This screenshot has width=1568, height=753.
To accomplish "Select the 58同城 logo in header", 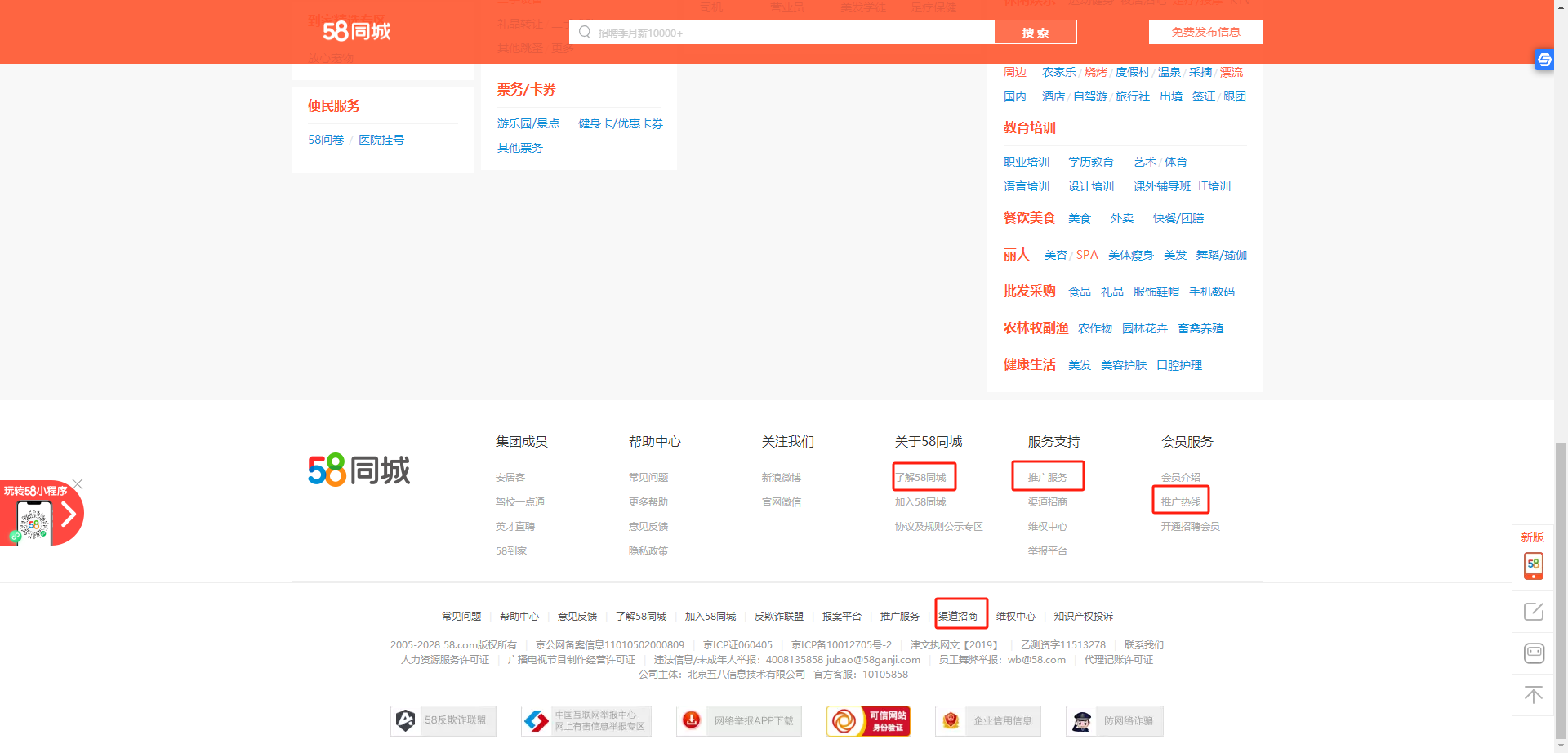I will (353, 31).
